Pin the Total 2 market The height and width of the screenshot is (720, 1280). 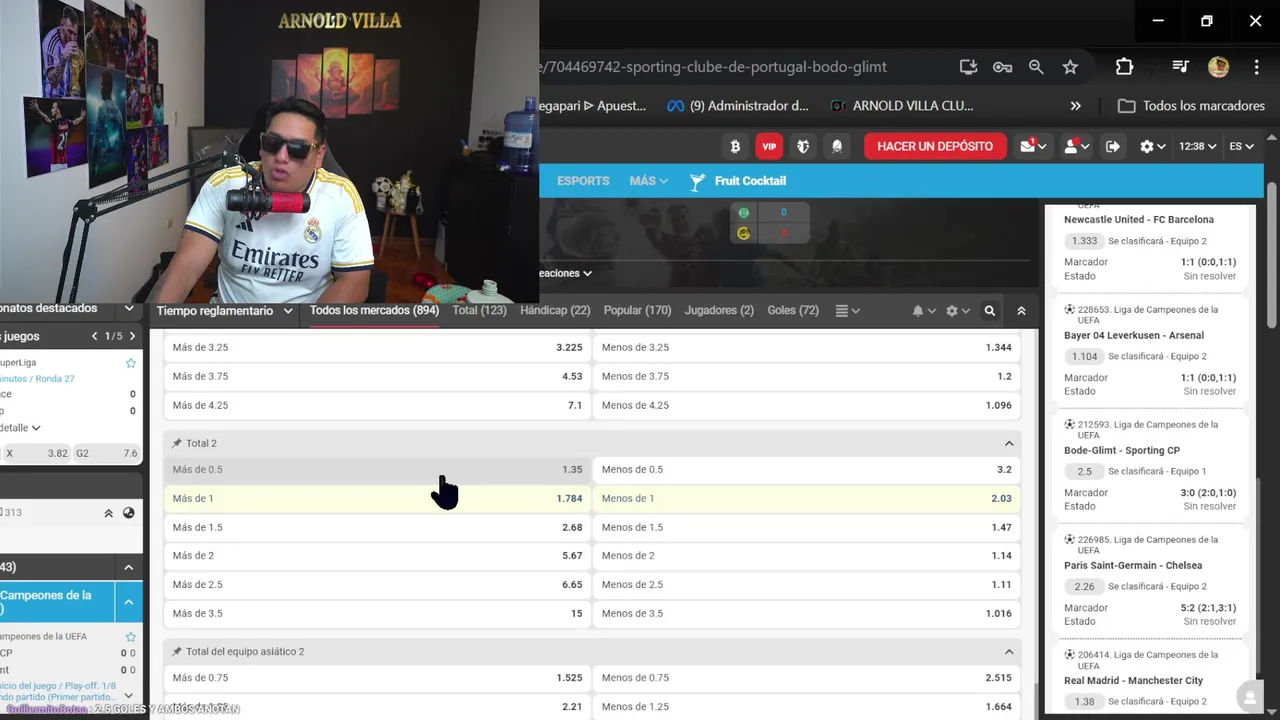pos(177,443)
